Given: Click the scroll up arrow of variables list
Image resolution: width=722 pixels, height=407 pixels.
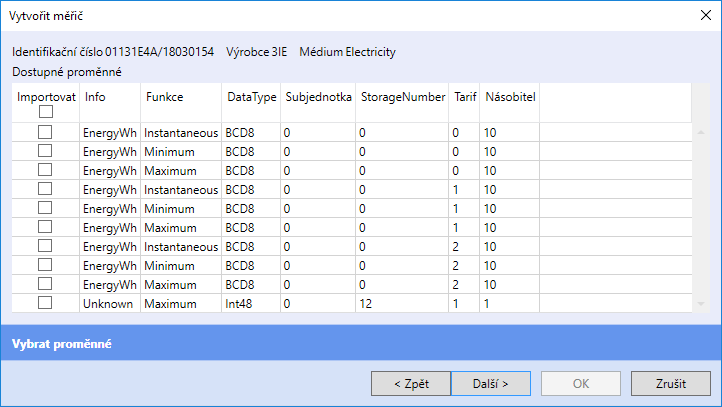Looking at the screenshot, I should pos(701,133).
